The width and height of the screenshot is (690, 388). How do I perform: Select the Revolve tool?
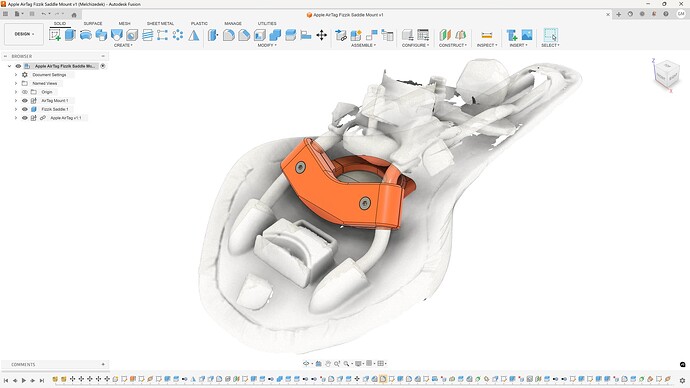point(86,35)
